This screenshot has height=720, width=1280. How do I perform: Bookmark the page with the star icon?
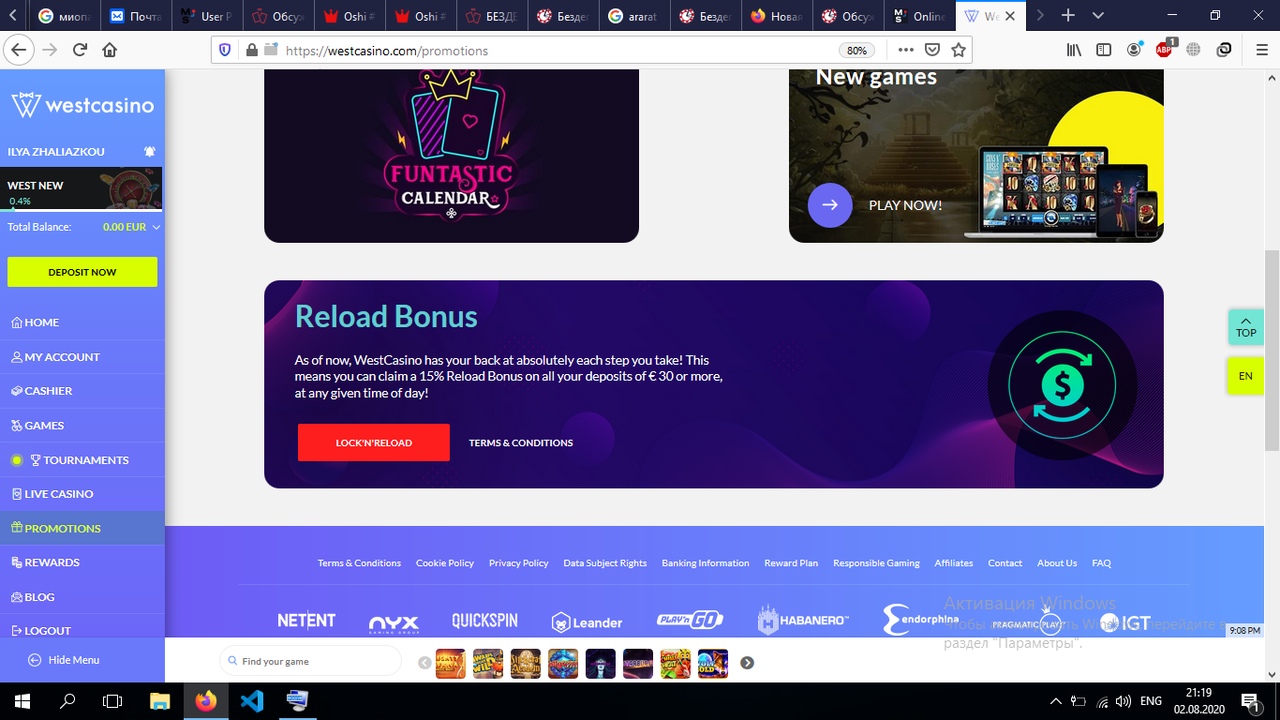pyautogui.click(x=959, y=50)
